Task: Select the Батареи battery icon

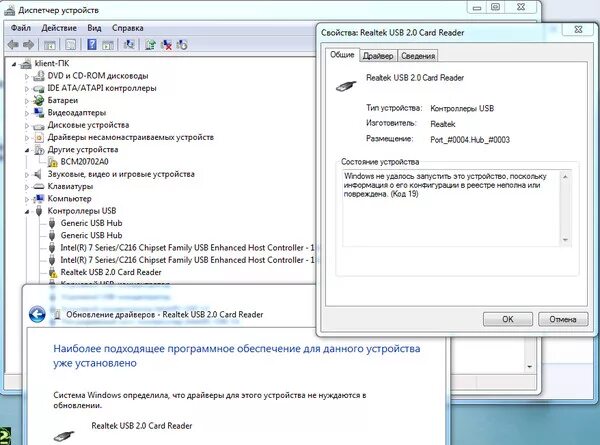Action: click(39, 100)
